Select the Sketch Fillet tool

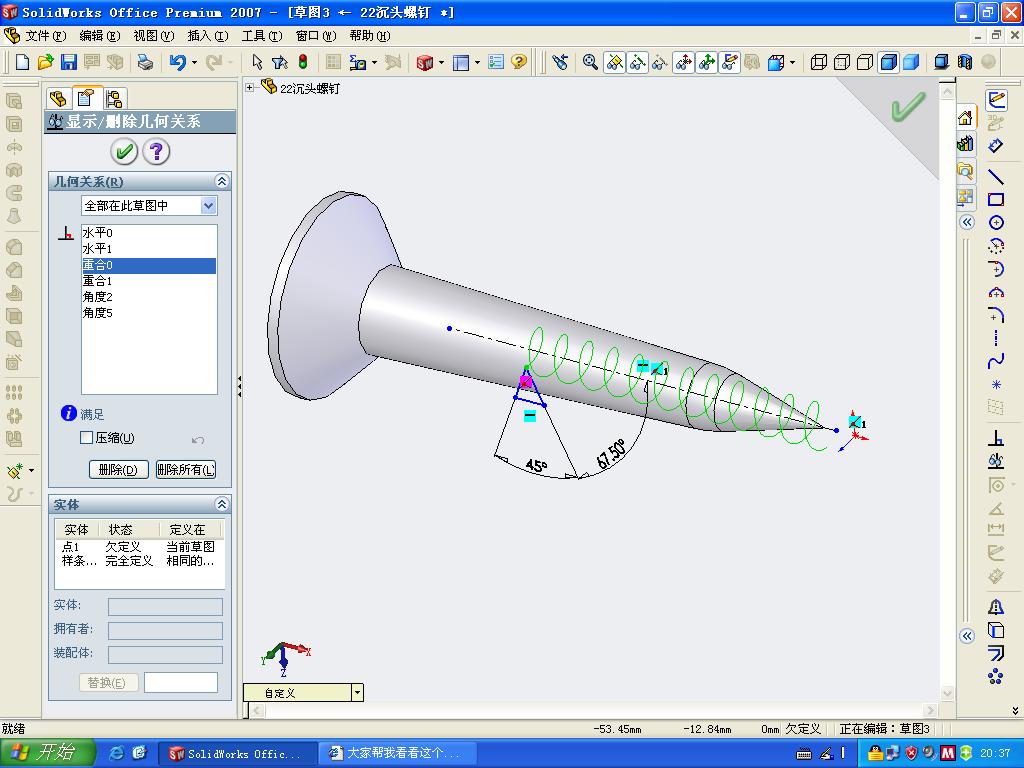tap(996, 315)
